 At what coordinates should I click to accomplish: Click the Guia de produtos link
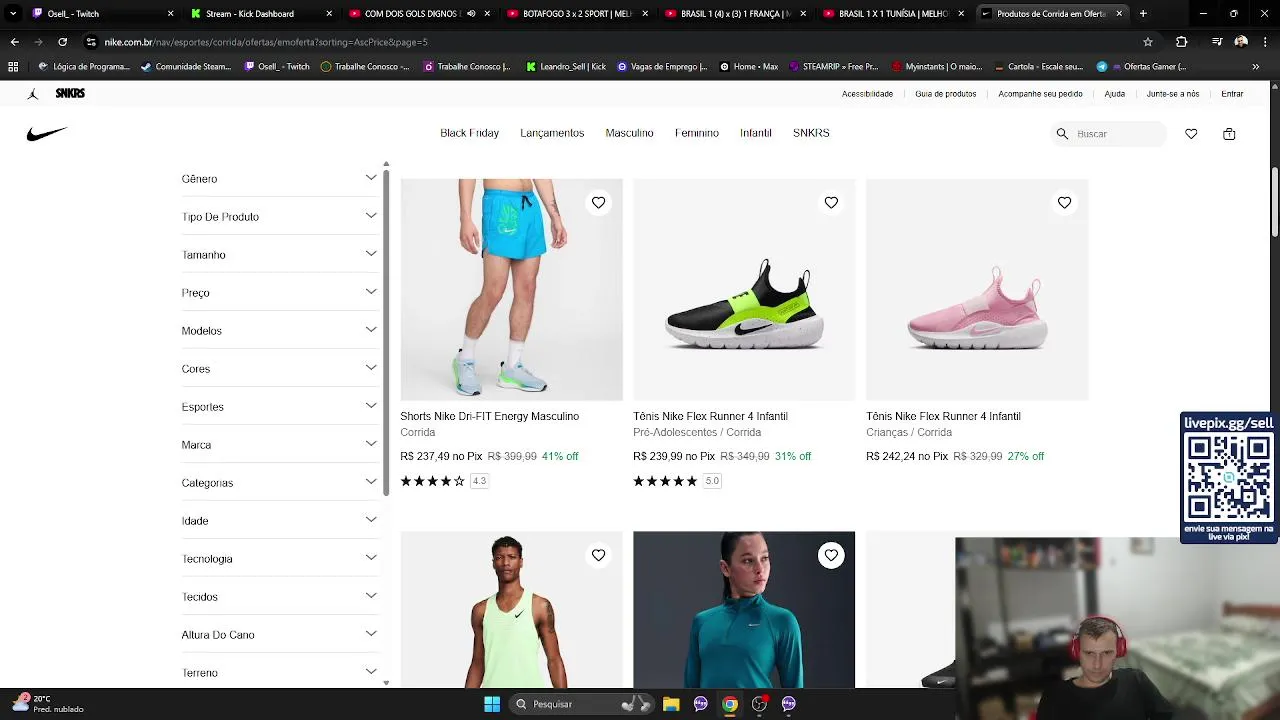point(945,94)
